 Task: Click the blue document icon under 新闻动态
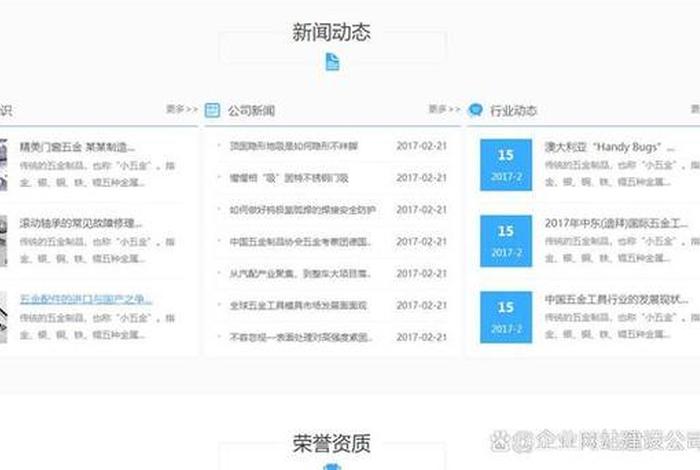(332, 62)
